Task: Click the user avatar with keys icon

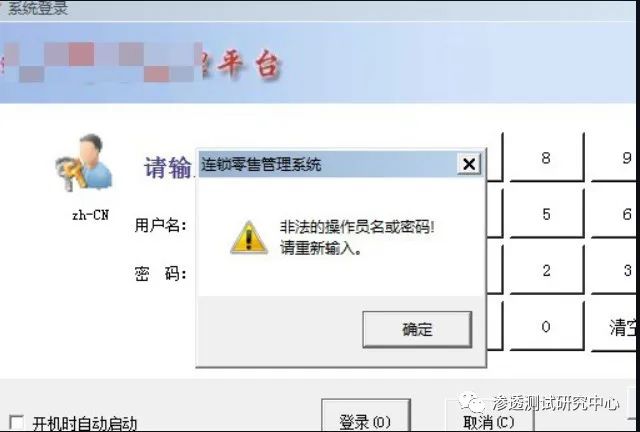Action: tap(84, 163)
